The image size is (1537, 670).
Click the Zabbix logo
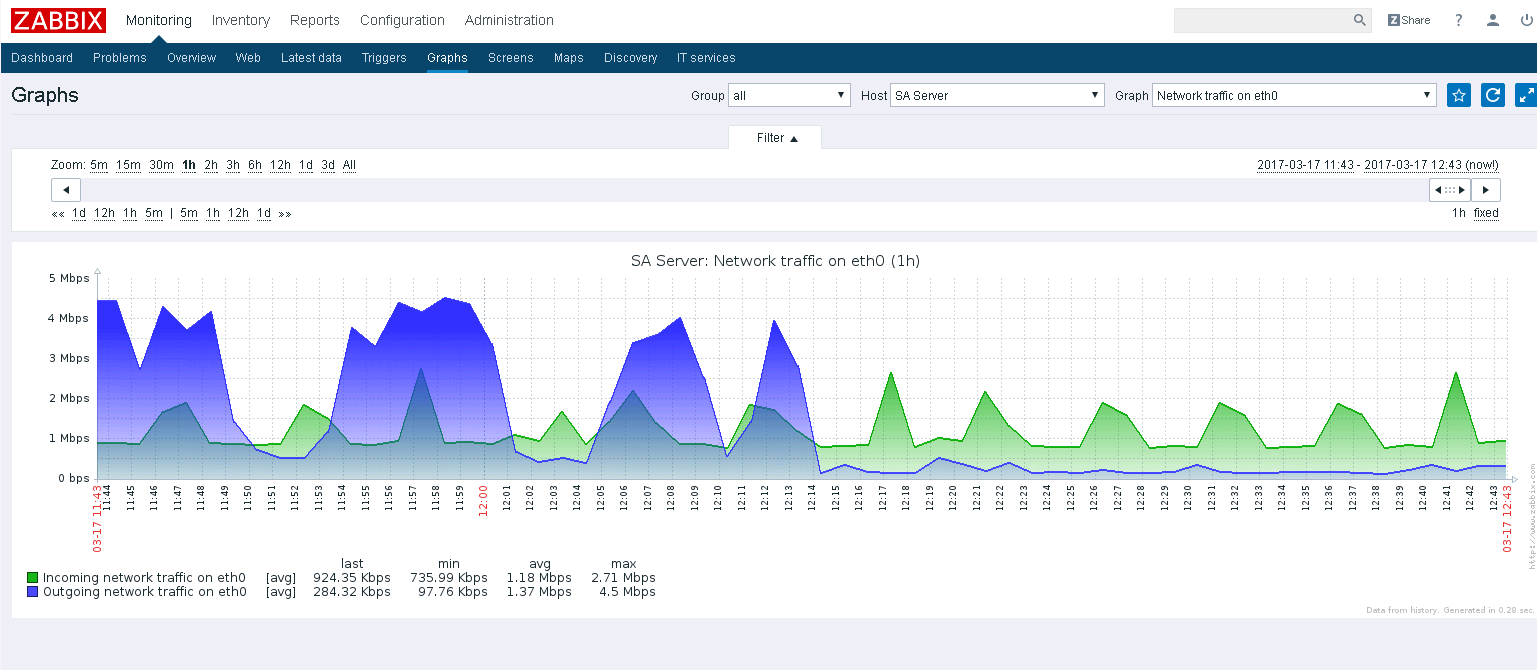57,20
